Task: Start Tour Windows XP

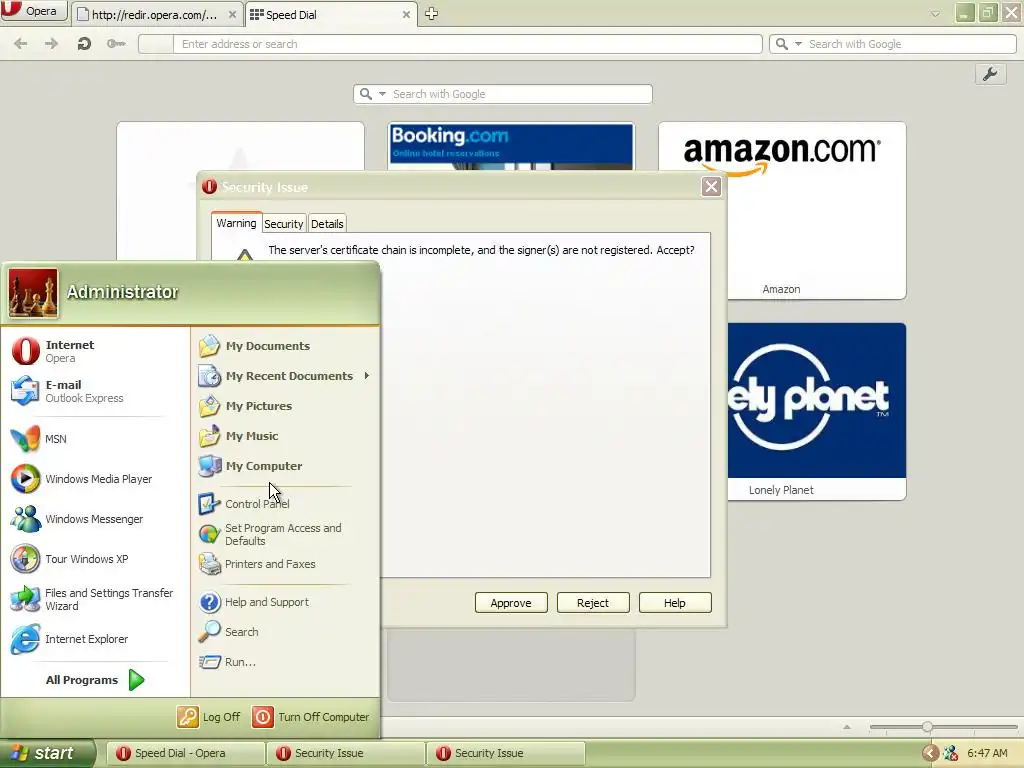Action: [x=95, y=559]
